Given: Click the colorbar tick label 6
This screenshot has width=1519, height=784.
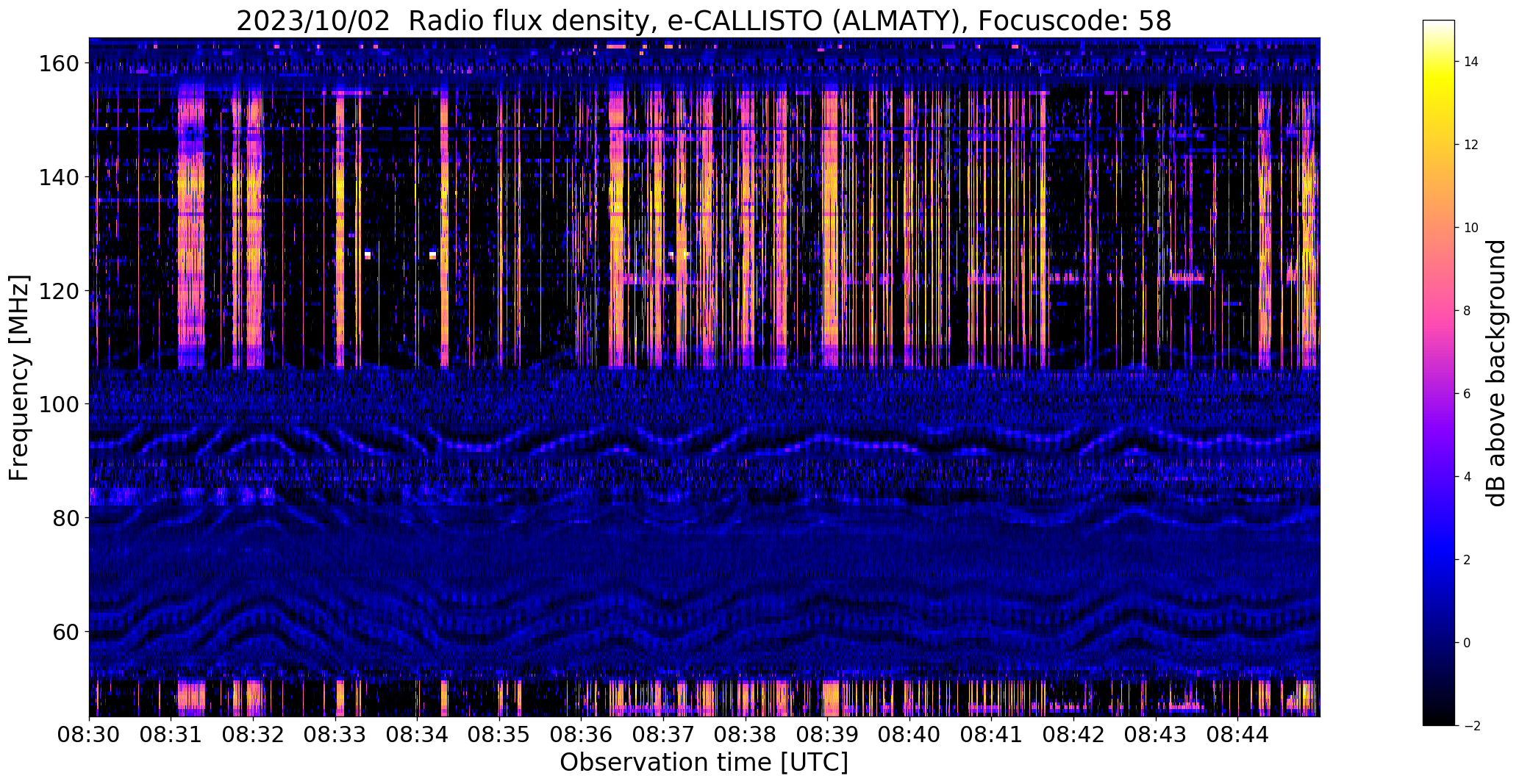Looking at the screenshot, I should coord(1468,394).
